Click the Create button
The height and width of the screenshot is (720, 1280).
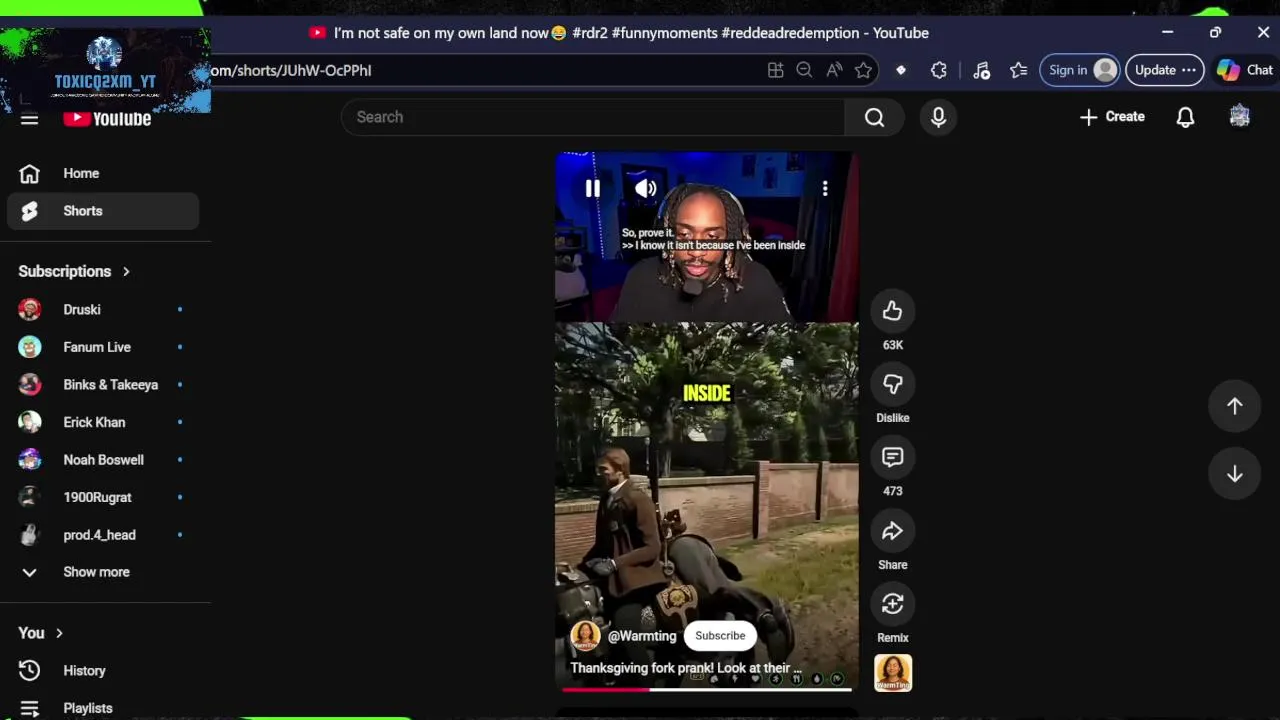click(1112, 117)
